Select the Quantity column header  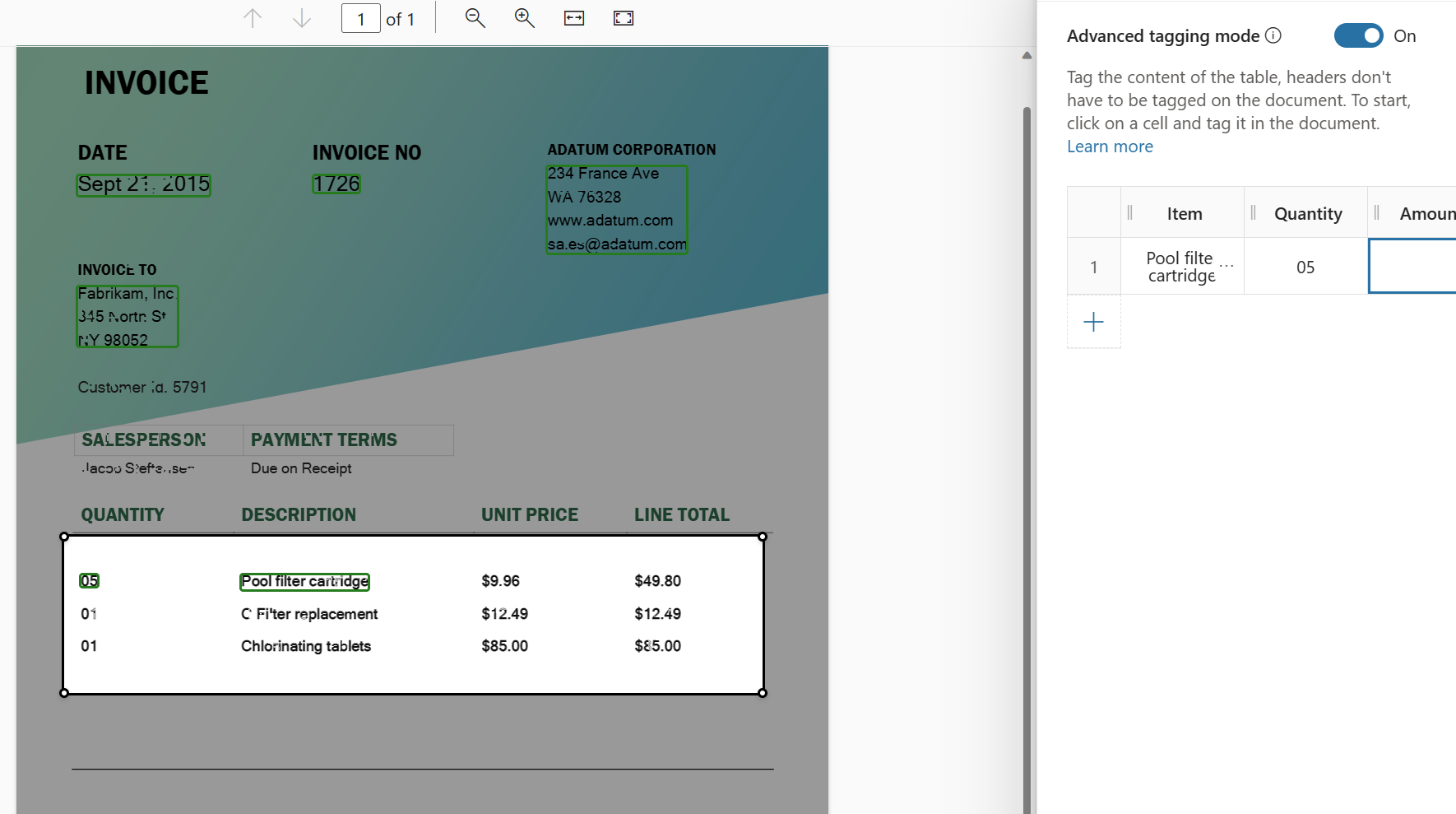coord(1307,214)
